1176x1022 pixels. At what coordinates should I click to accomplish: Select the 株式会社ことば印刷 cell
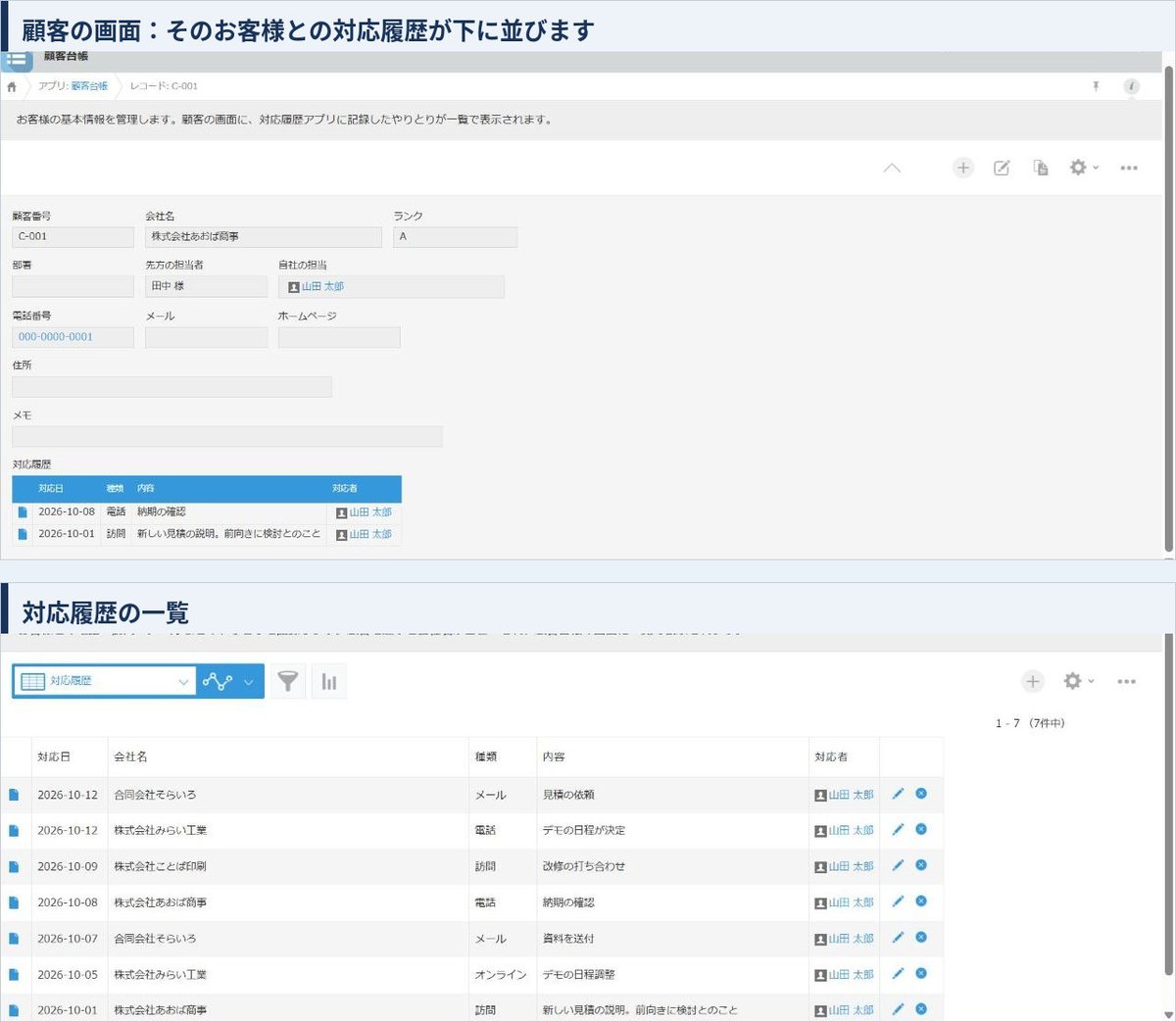point(288,866)
